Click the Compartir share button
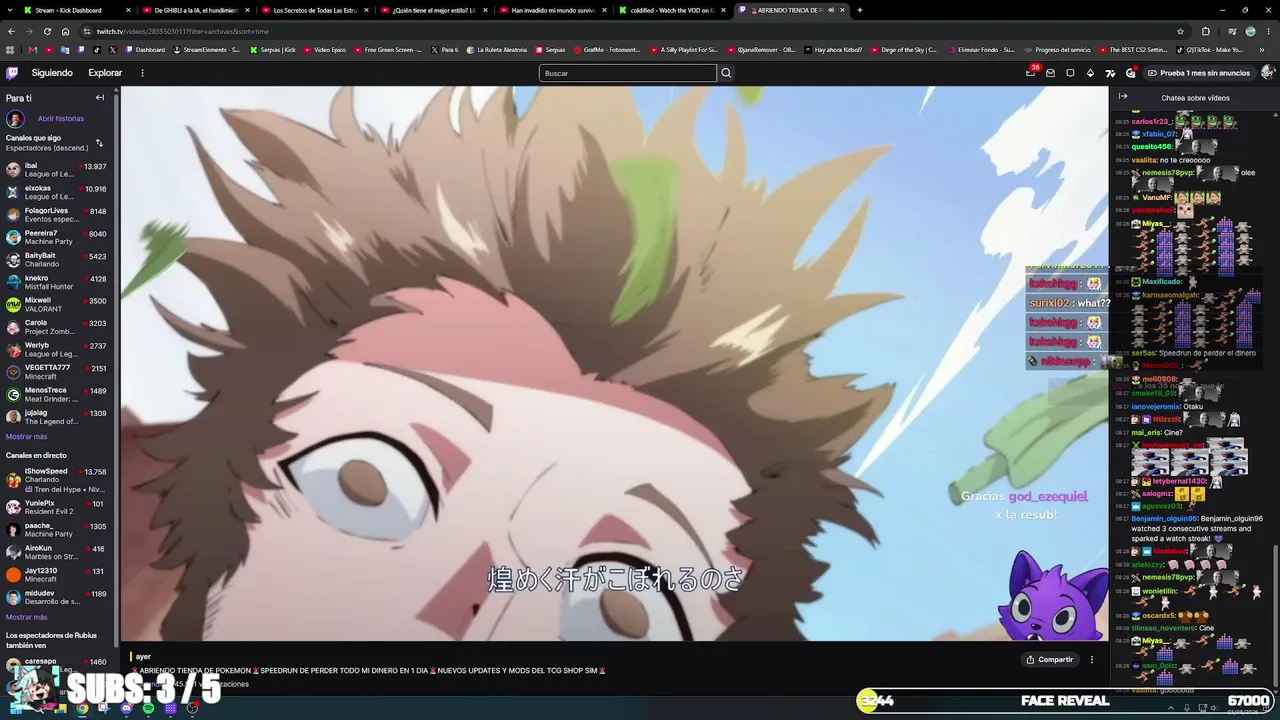Image resolution: width=1280 pixels, height=720 pixels. [1049, 660]
